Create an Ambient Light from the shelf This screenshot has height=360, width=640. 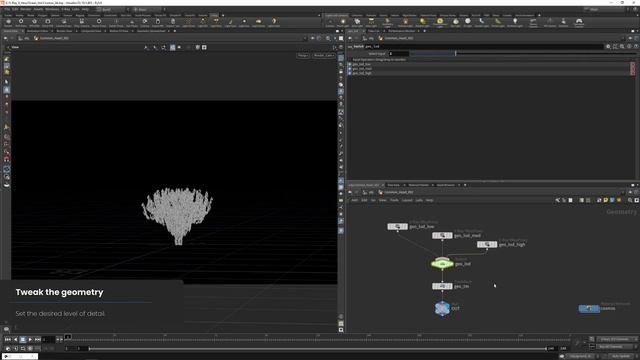515,22
